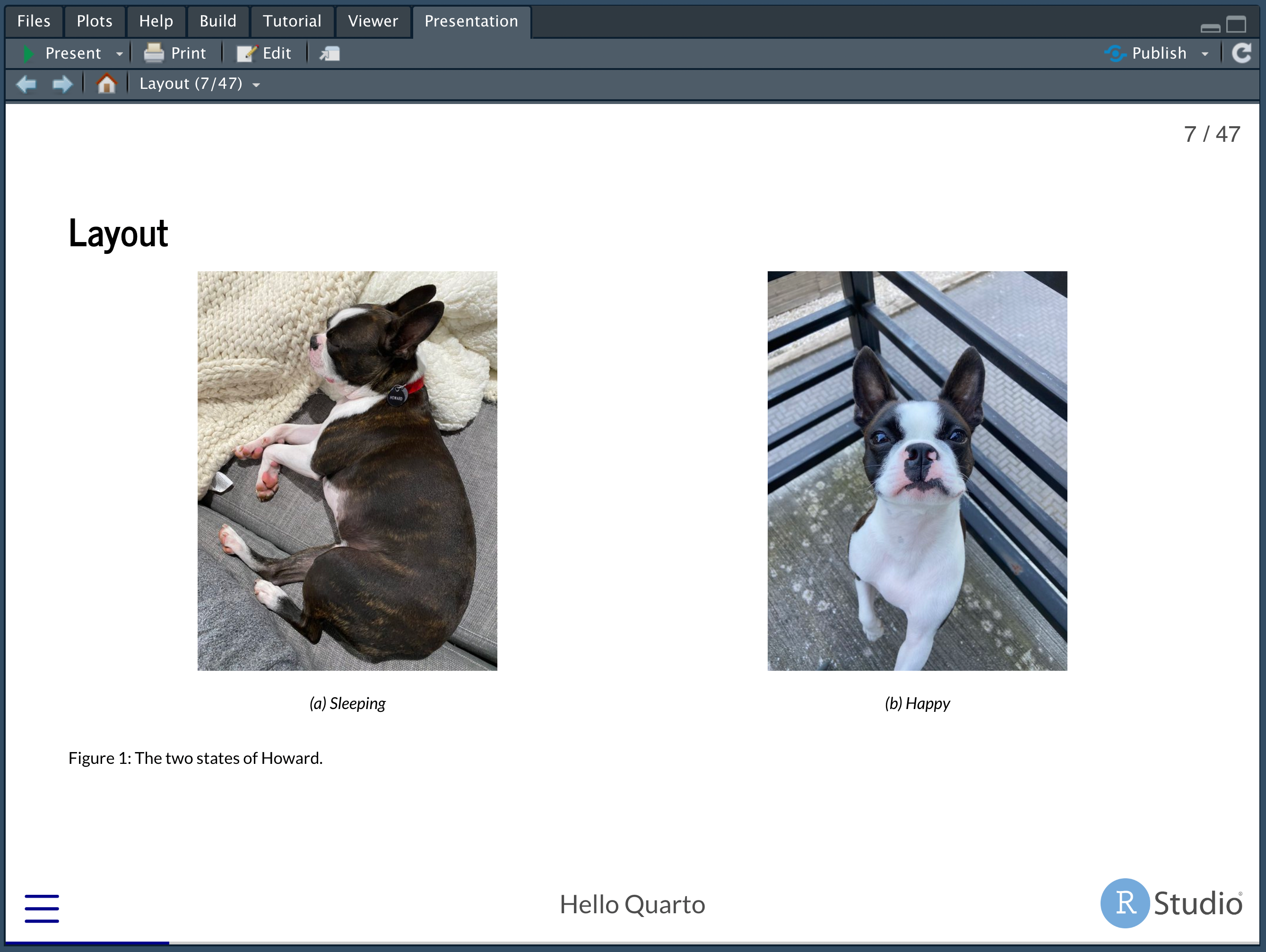
Task: Open the slide hamburger menu
Action: pyautogui.click(x=42, y=908)
